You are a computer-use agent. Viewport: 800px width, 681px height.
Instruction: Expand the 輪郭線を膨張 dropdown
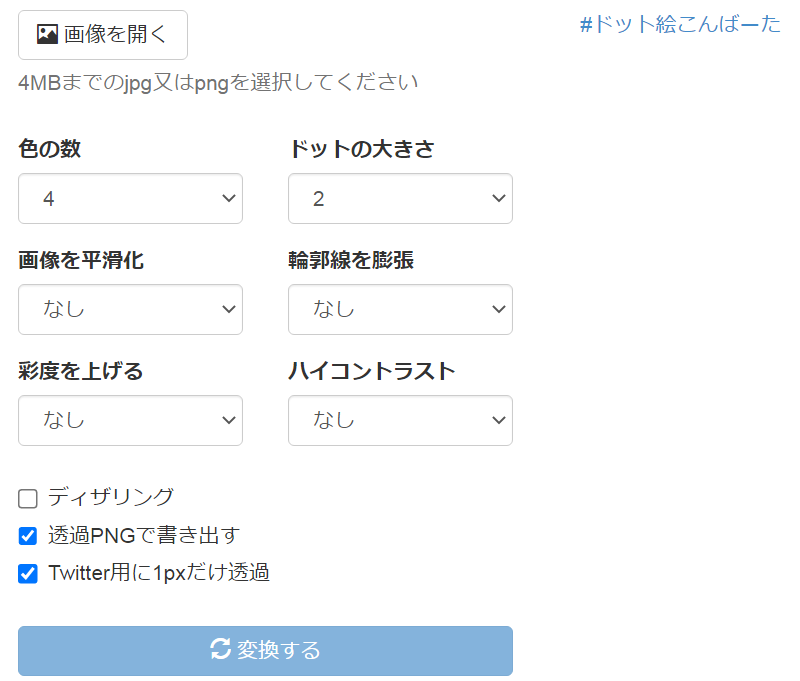(x=400, y=310)
